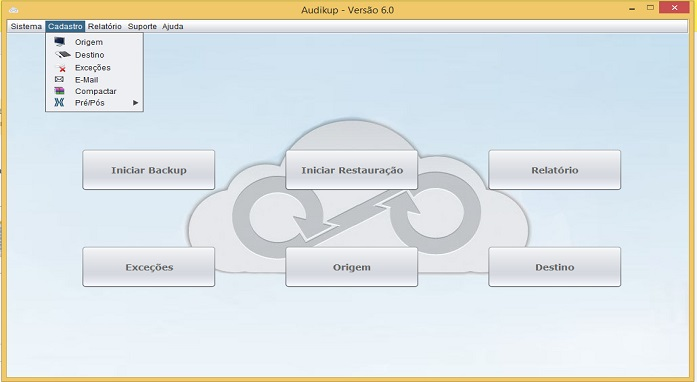697x382 pixels.
Task: Click the blue icon beside Pré/Pós
Action: coord(59,102)
